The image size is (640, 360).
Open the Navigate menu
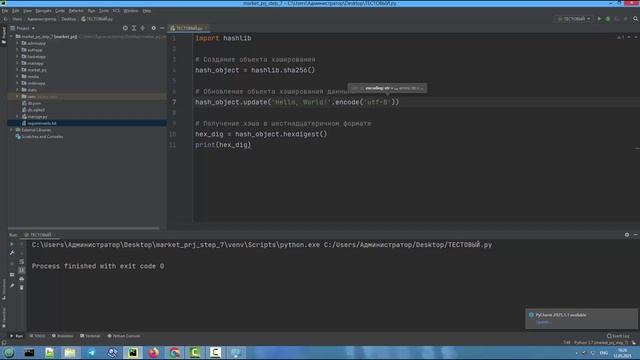pos(43,11)
